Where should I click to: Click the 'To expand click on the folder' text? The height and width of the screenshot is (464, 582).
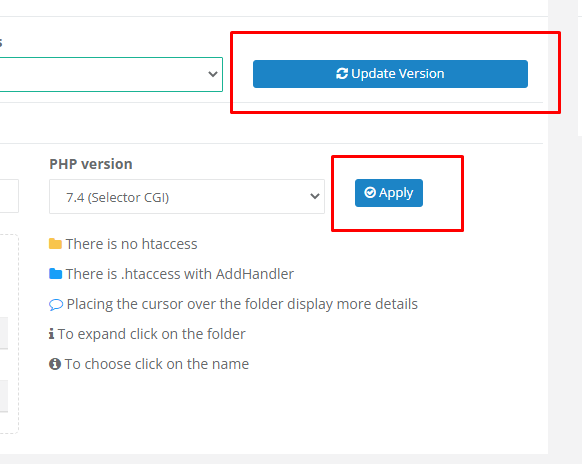pyautogui.click(x=151, y=334)
